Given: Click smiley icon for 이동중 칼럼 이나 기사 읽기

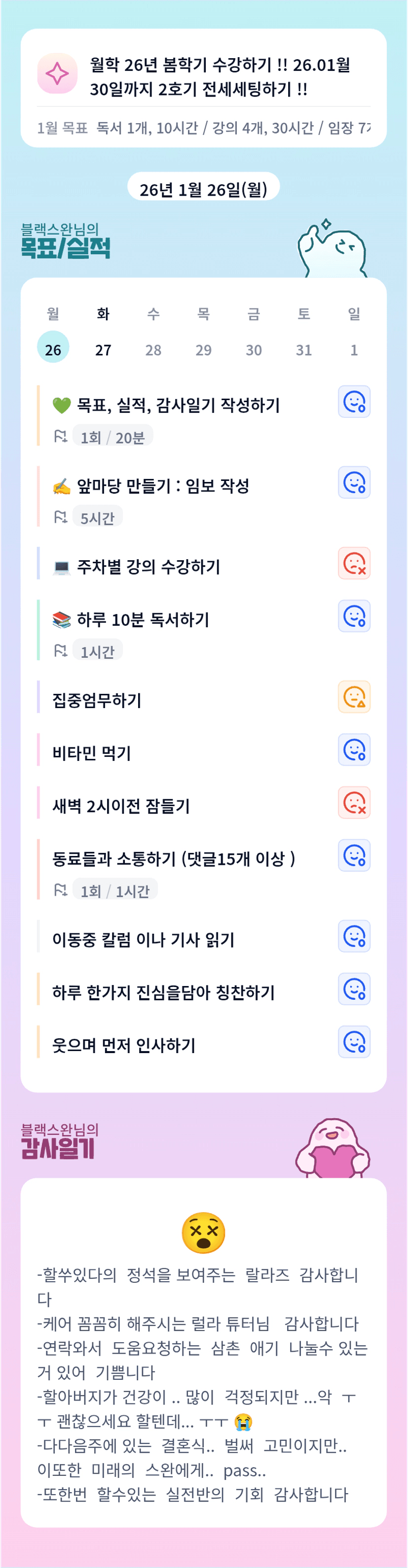Looking at the screenshot, I should pyautogui.click(x=354, y=936).
